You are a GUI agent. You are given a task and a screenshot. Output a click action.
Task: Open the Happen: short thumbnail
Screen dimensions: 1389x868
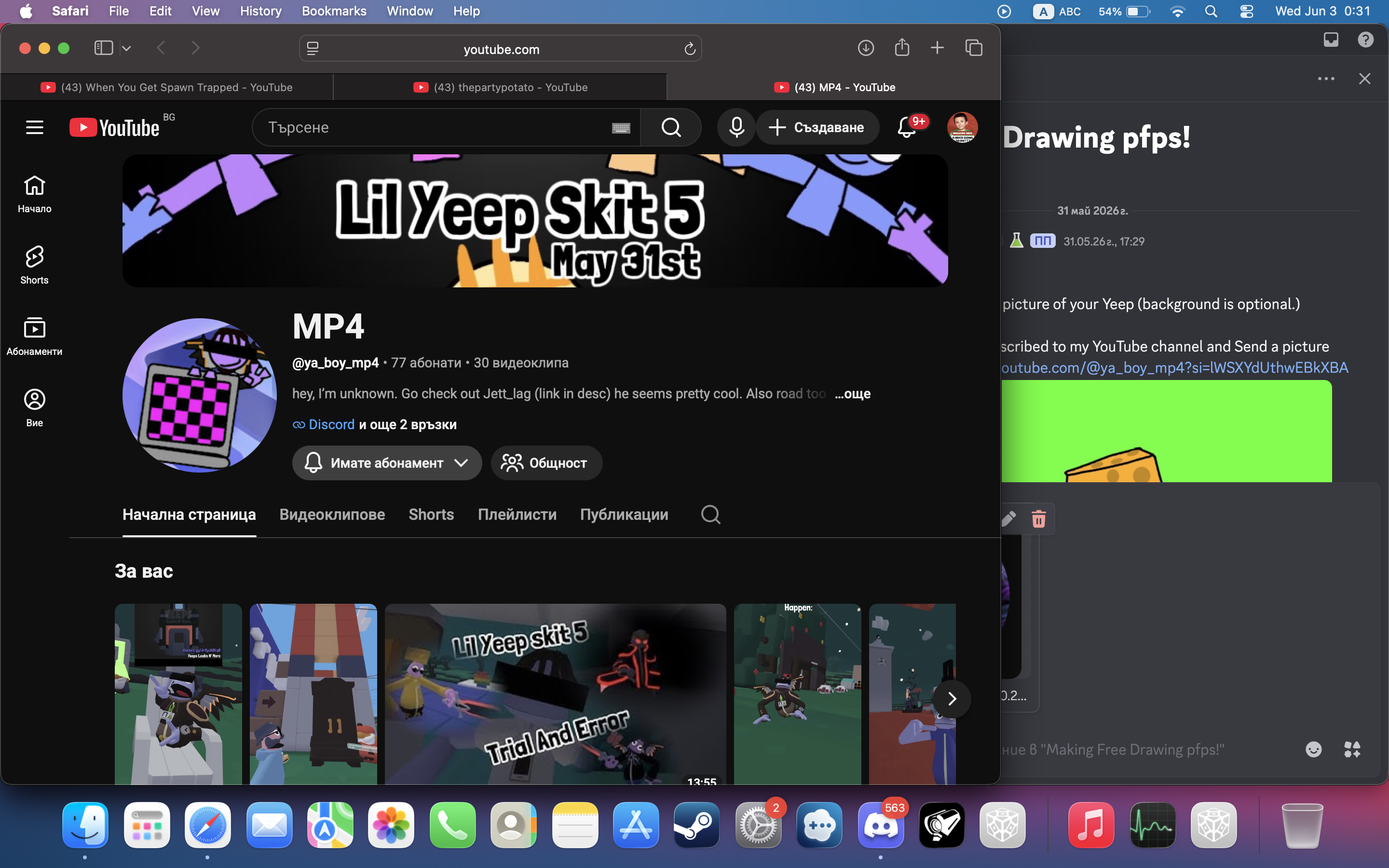797,693
